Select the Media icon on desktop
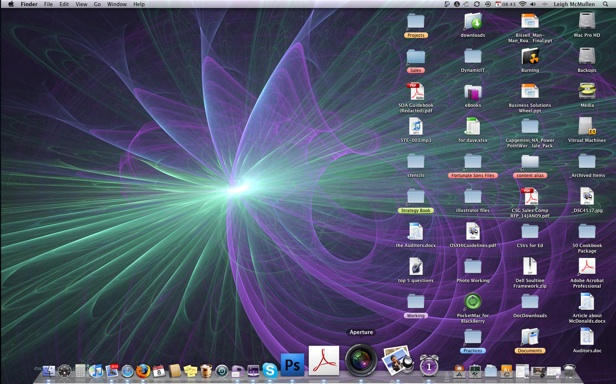 pos(587,91)
